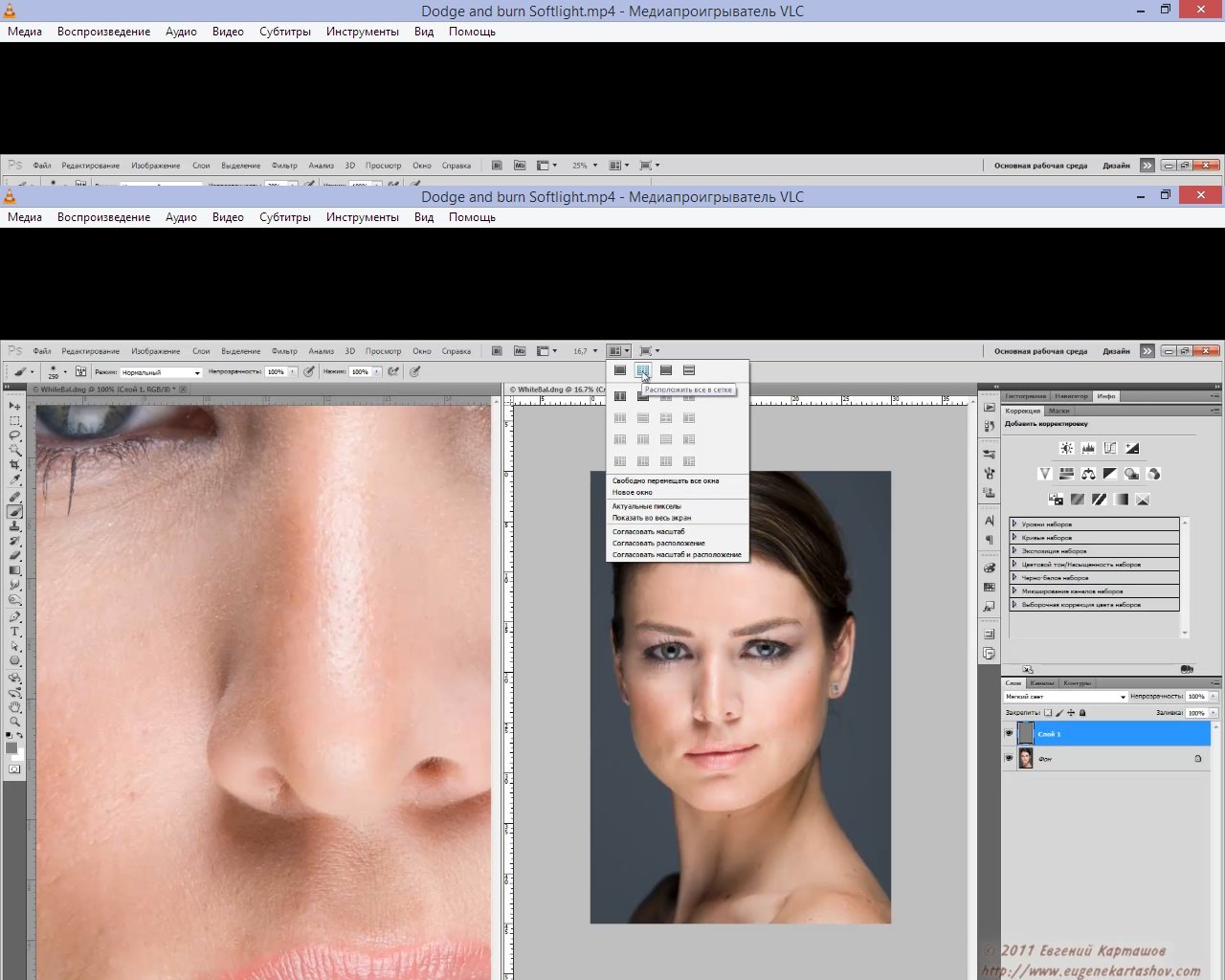Choose the Eyedropper tool
The width and height of the screenshot is (1225, 980).
[14, 479]
